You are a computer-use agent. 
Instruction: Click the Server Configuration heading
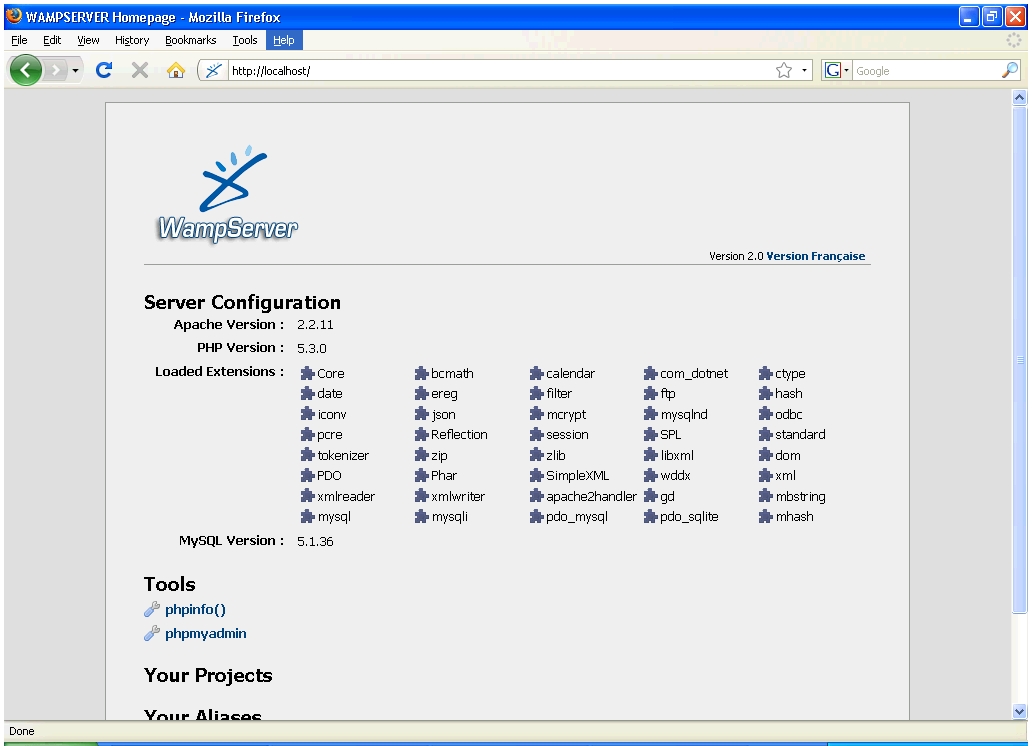point(242,302)
